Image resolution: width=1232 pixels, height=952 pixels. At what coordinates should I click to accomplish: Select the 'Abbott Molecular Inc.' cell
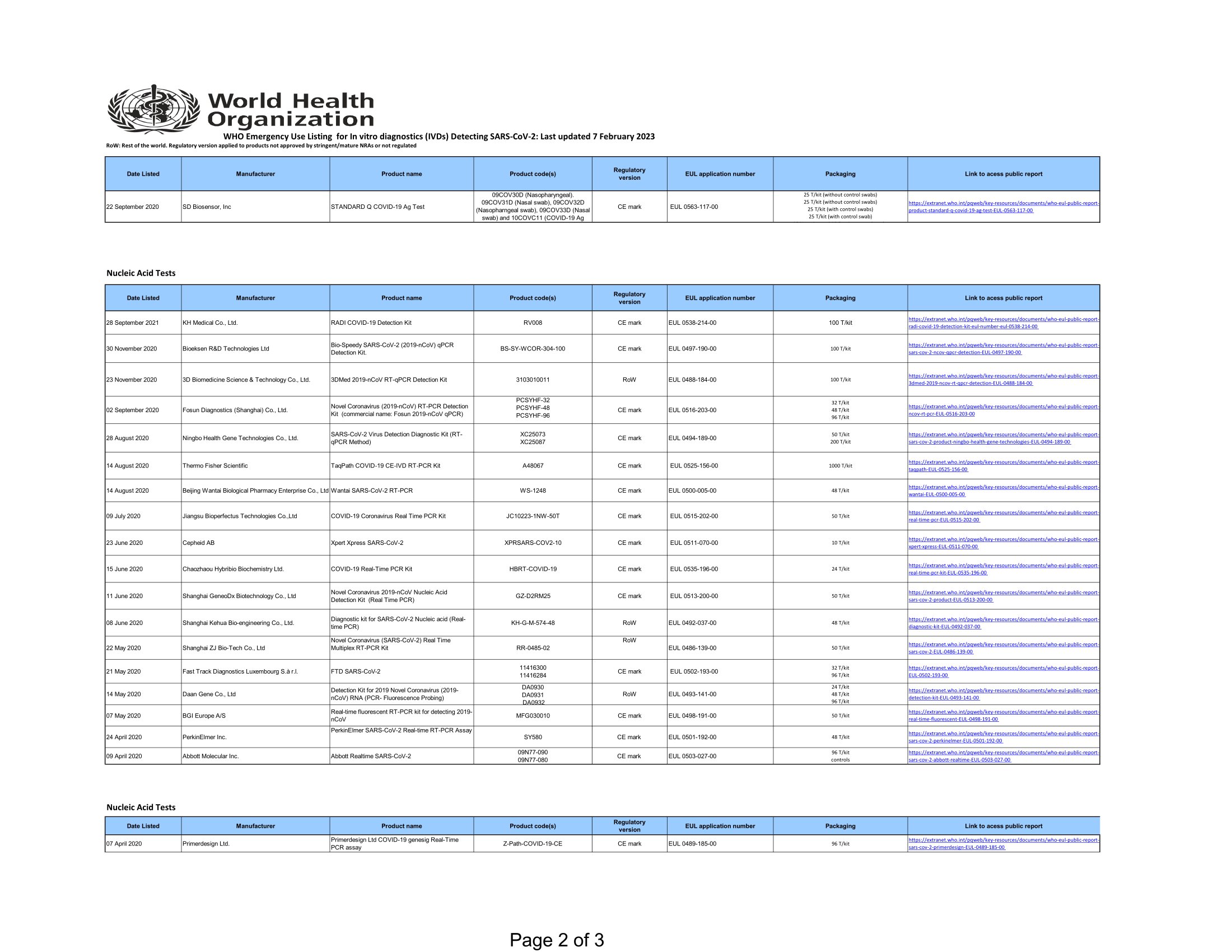[255, 757]
